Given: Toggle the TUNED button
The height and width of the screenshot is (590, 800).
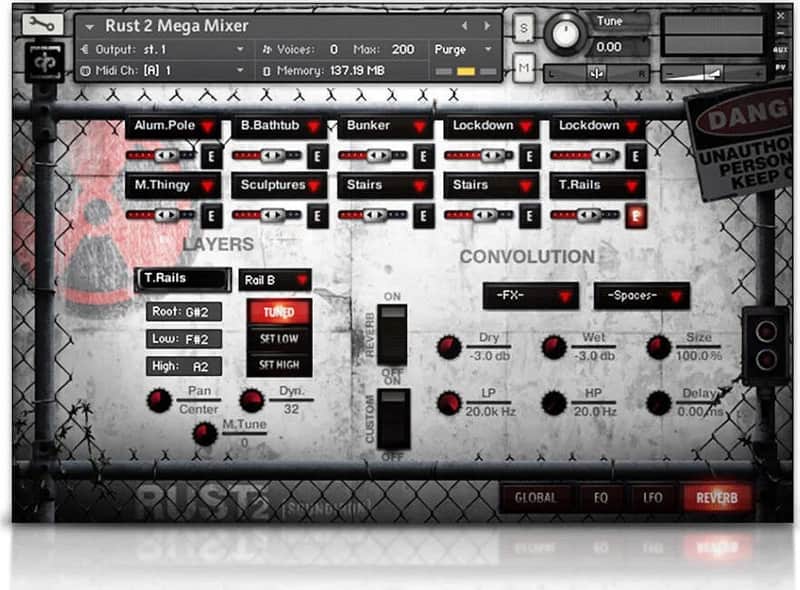Looking at the screenshot, I should (x=279, y=312).
